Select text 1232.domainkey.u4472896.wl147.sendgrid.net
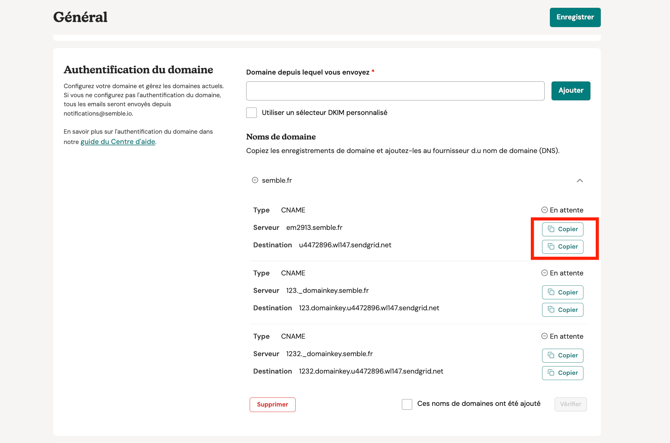This screenshot has height=443, width=670. point(371,371)
